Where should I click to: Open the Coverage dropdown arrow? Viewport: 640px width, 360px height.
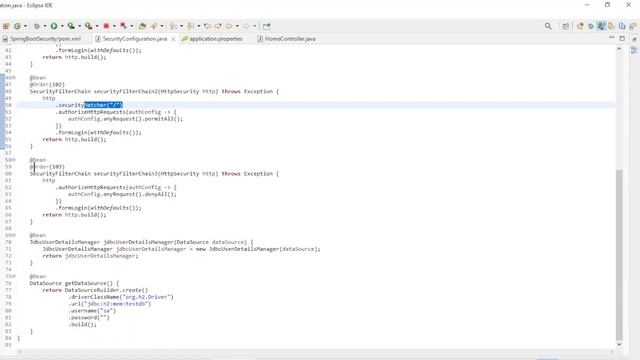tap(80, 26)
